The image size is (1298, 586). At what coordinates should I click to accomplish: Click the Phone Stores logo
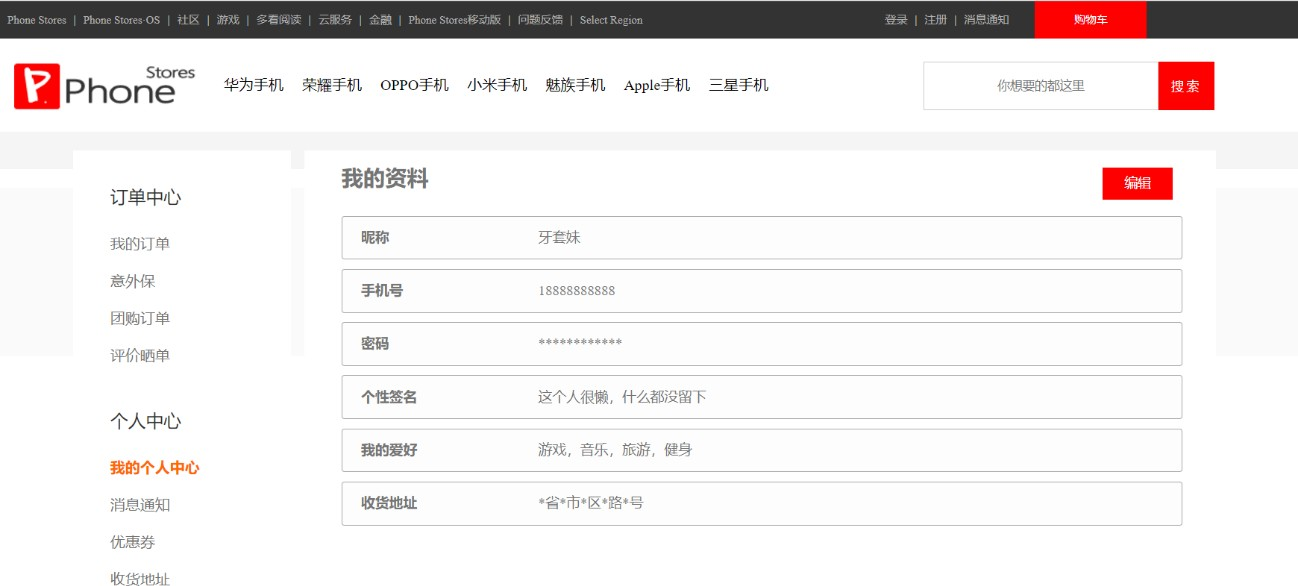105,86
